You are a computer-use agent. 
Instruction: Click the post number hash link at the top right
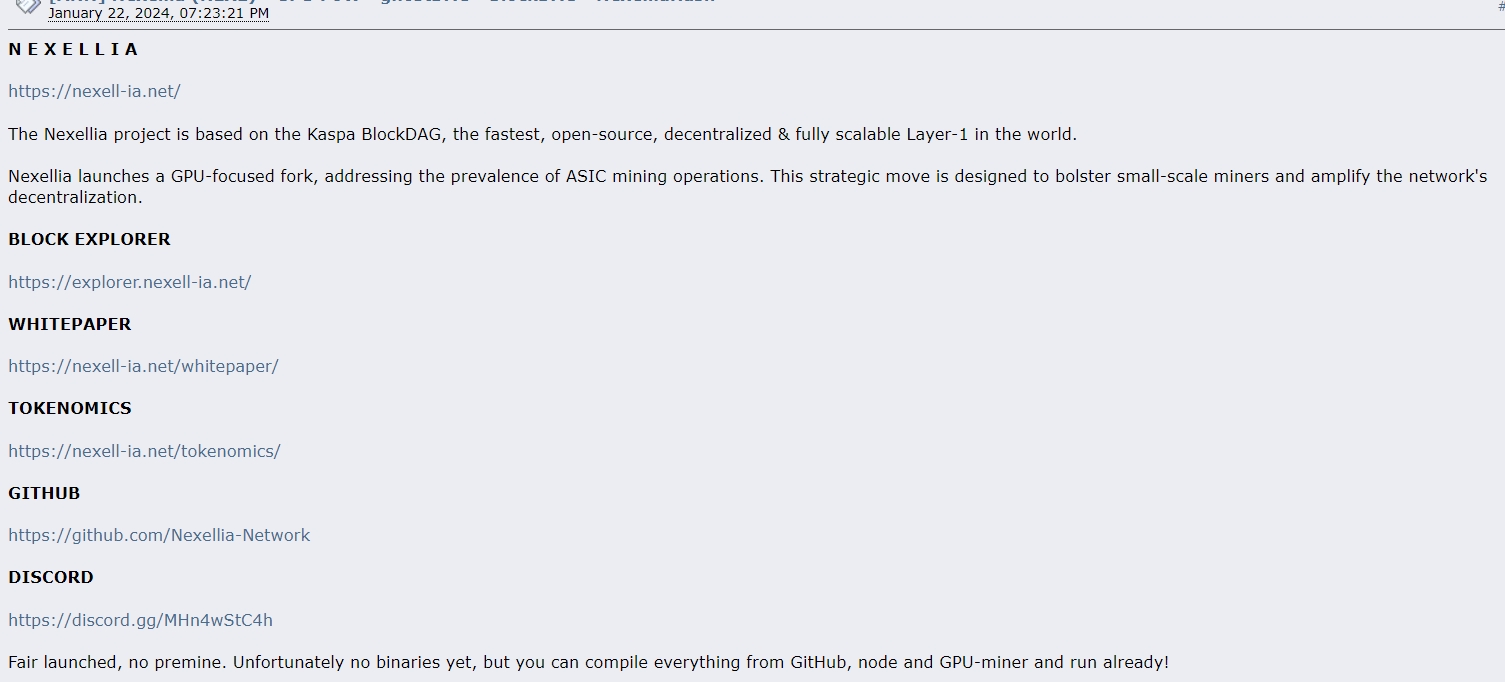[x=1501, y=6]
